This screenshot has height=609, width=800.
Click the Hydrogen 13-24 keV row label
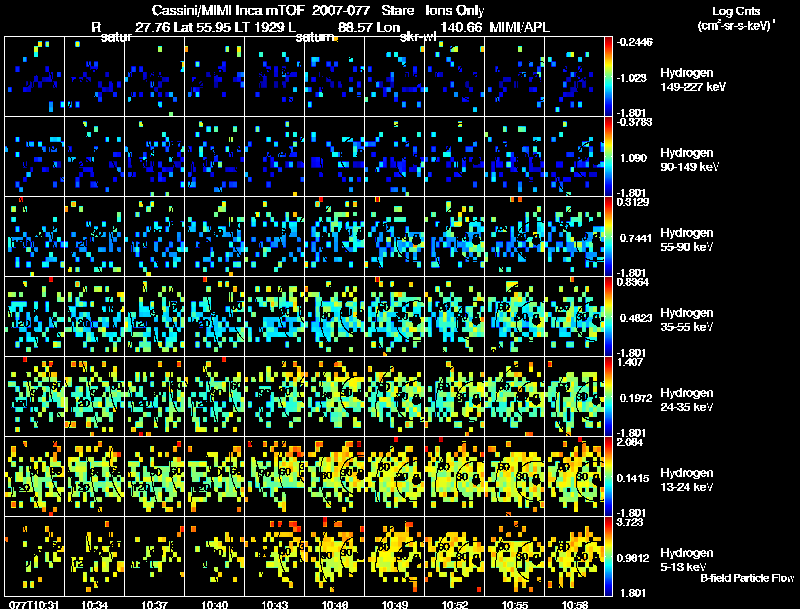[x=687, y=480]
